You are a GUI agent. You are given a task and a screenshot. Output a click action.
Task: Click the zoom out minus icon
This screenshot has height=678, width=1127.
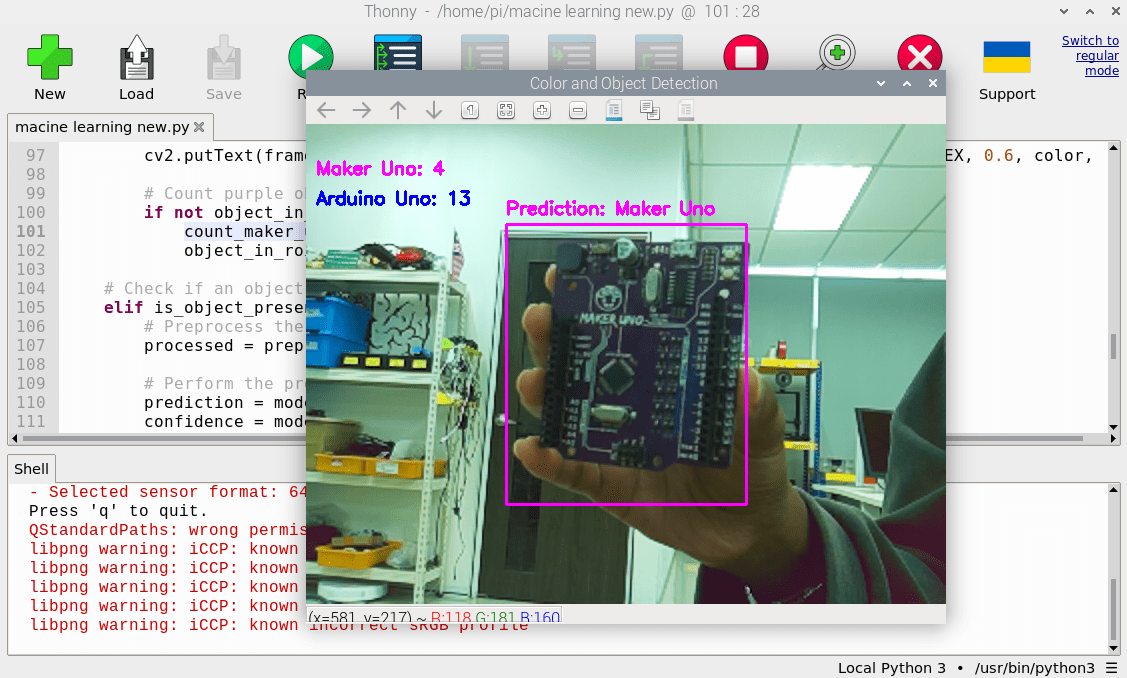tap(577, 110)
